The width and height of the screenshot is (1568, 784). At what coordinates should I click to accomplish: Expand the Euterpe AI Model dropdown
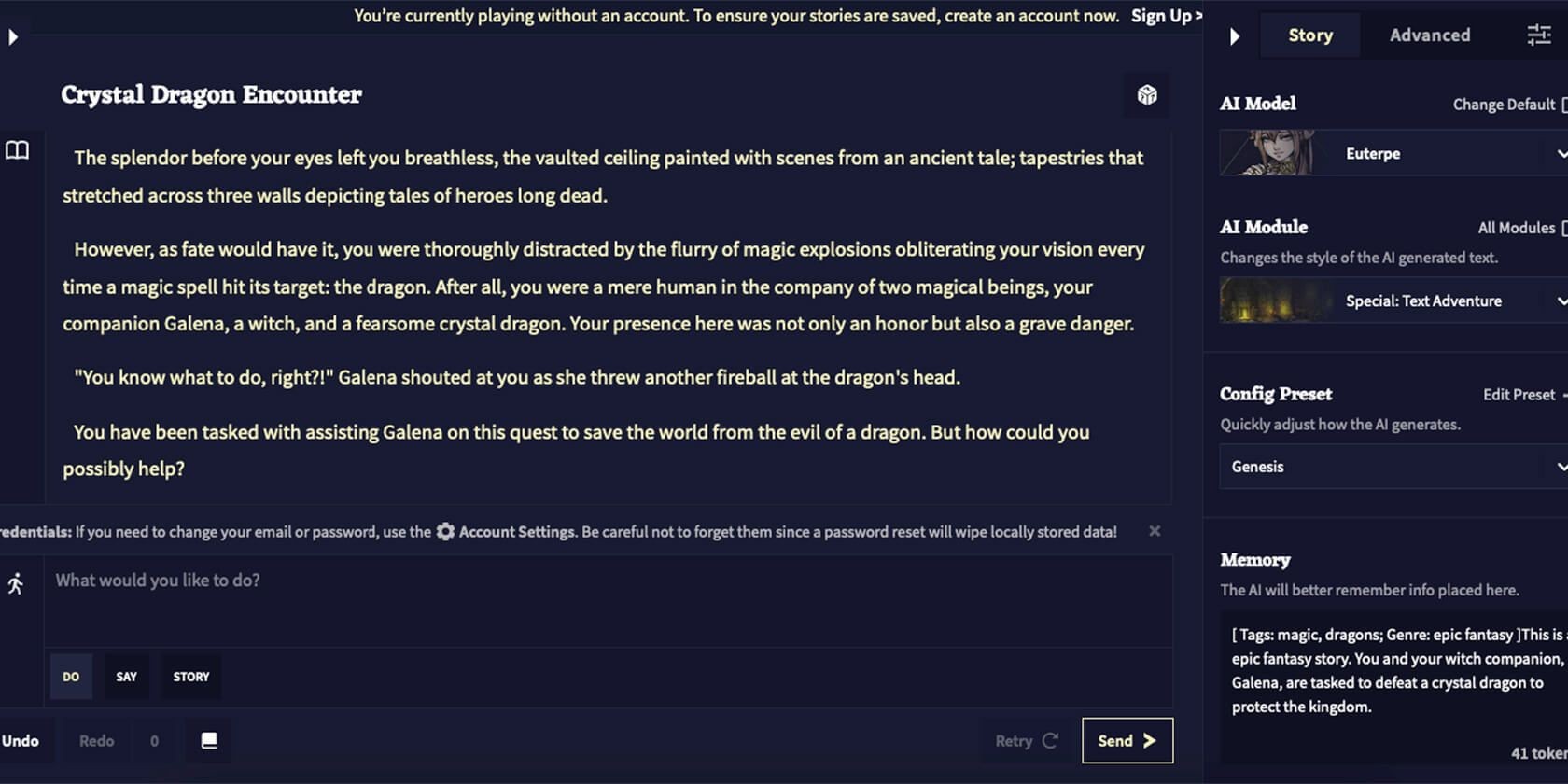(x=1394, y=153)
